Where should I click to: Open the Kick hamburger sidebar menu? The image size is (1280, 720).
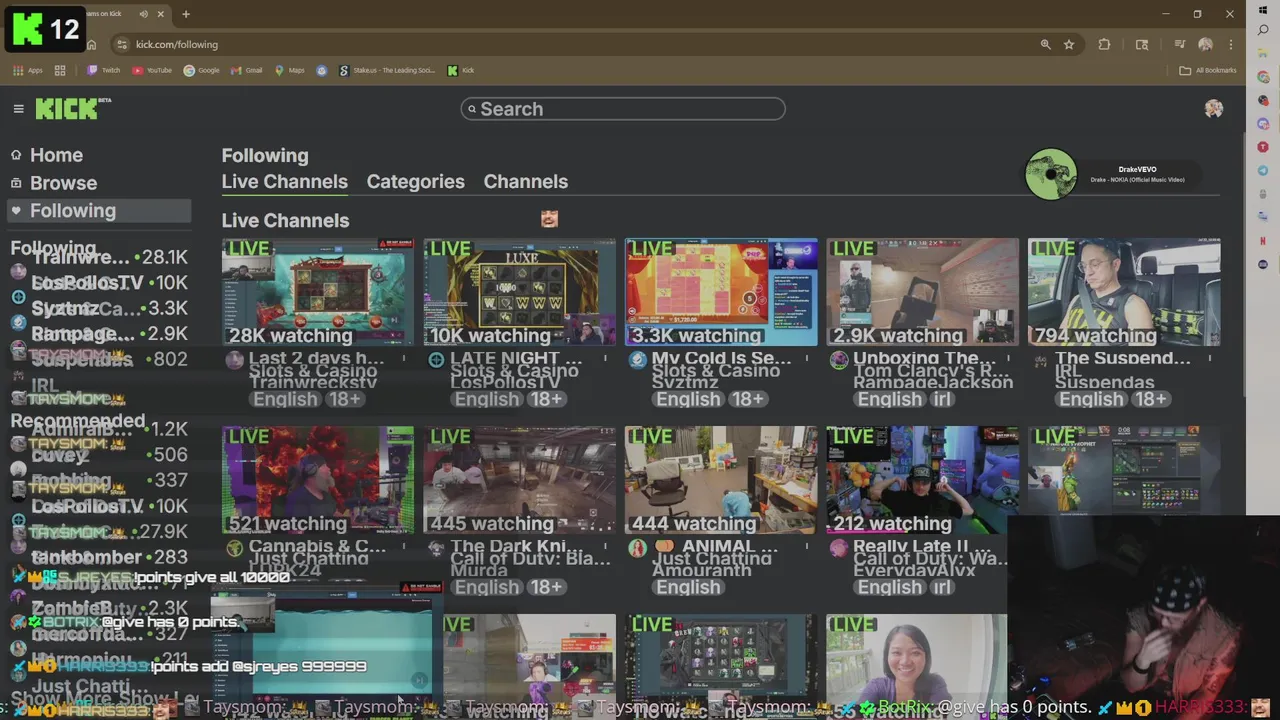[18, 109]
